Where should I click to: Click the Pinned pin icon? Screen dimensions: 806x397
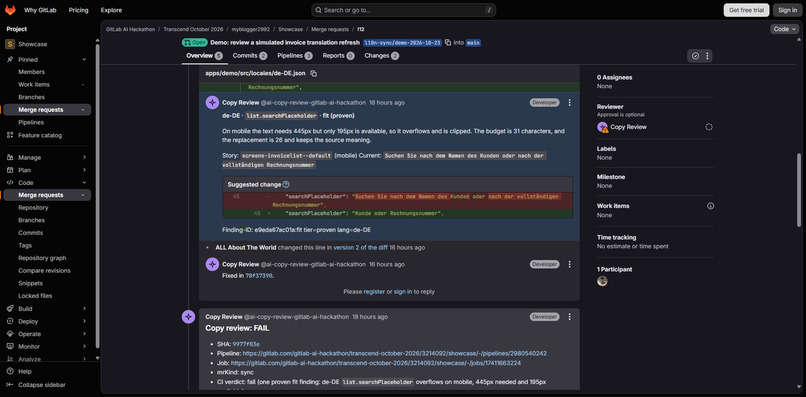click(x=9, y=60)
